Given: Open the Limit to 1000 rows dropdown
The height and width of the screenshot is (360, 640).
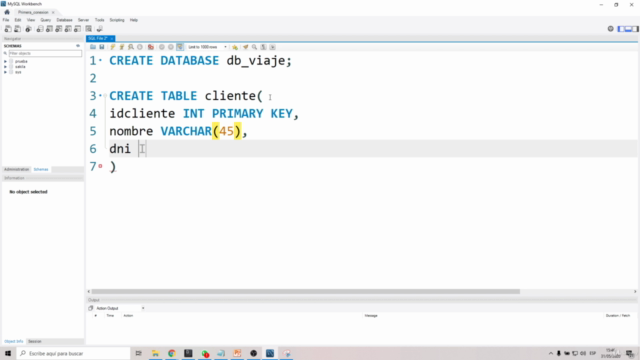Looking at the screenshot, I should pyautogui.click(x=207, y=47).
